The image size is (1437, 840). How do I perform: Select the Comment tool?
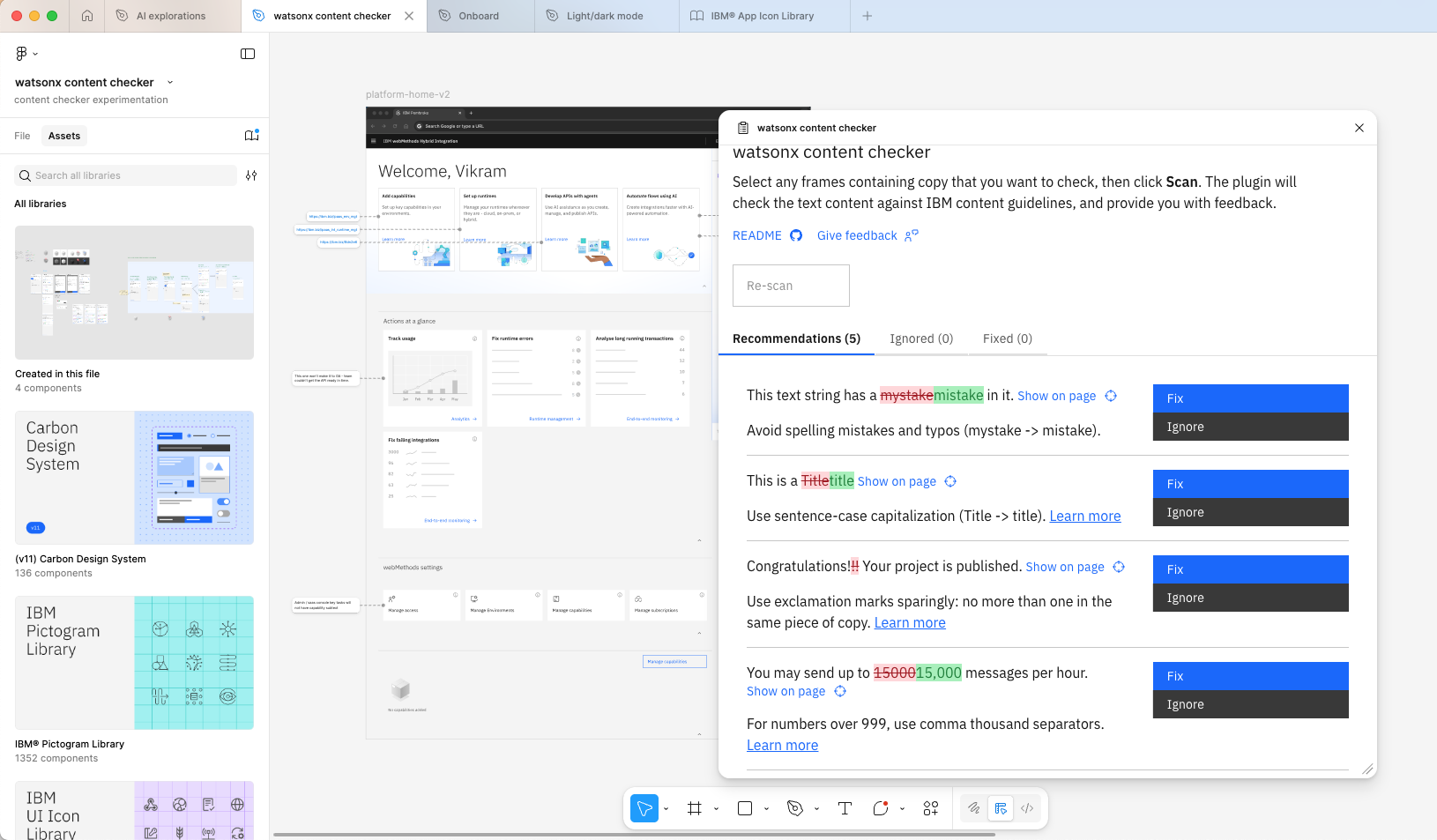coord(881,808)
